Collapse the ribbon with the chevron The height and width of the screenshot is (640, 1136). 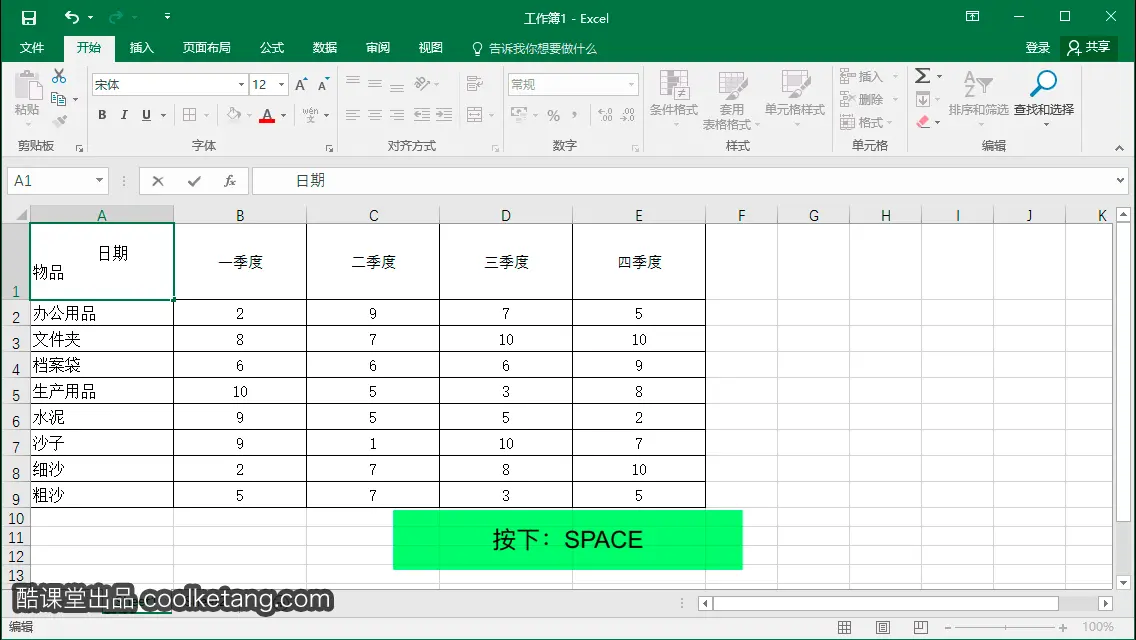[1119, 148]
